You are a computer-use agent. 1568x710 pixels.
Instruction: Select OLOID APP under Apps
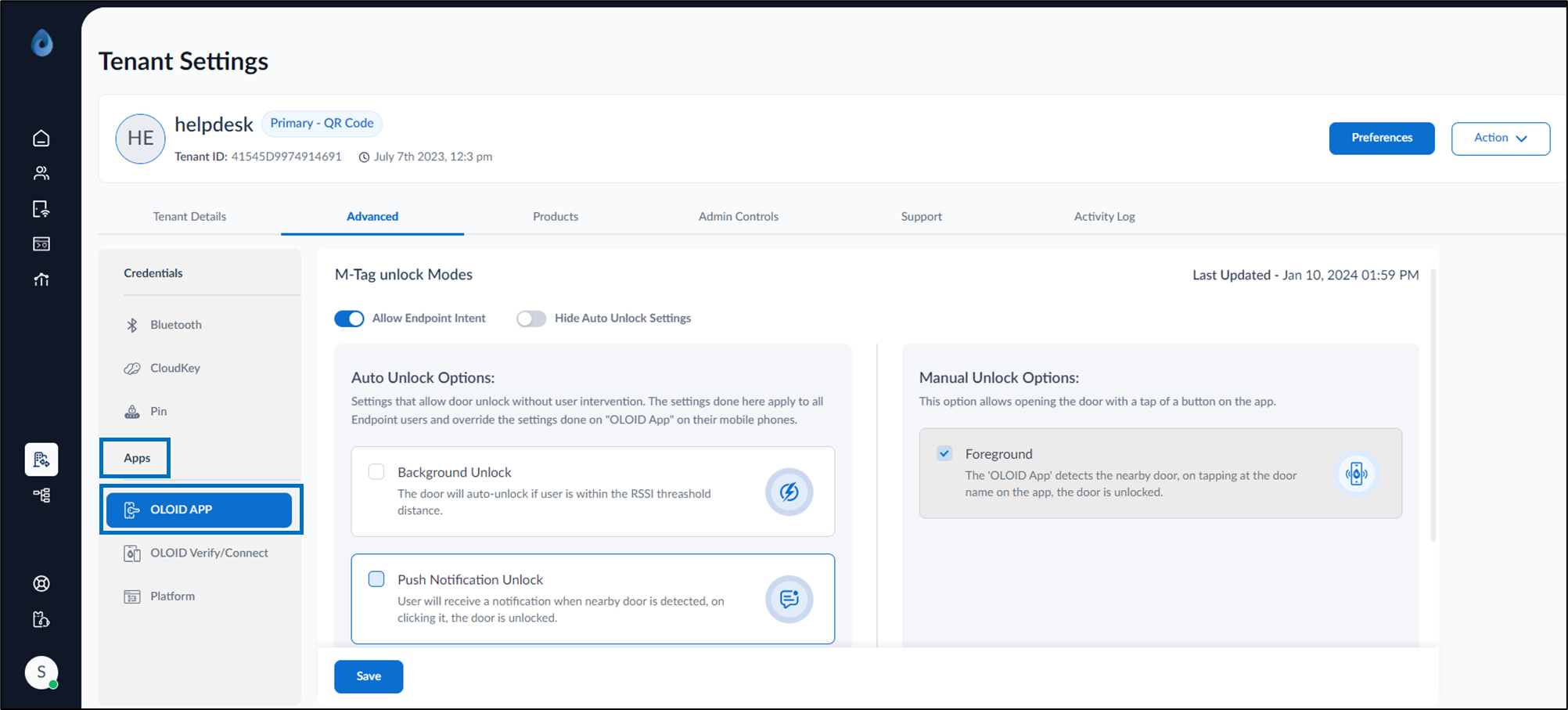pos(200,510)
